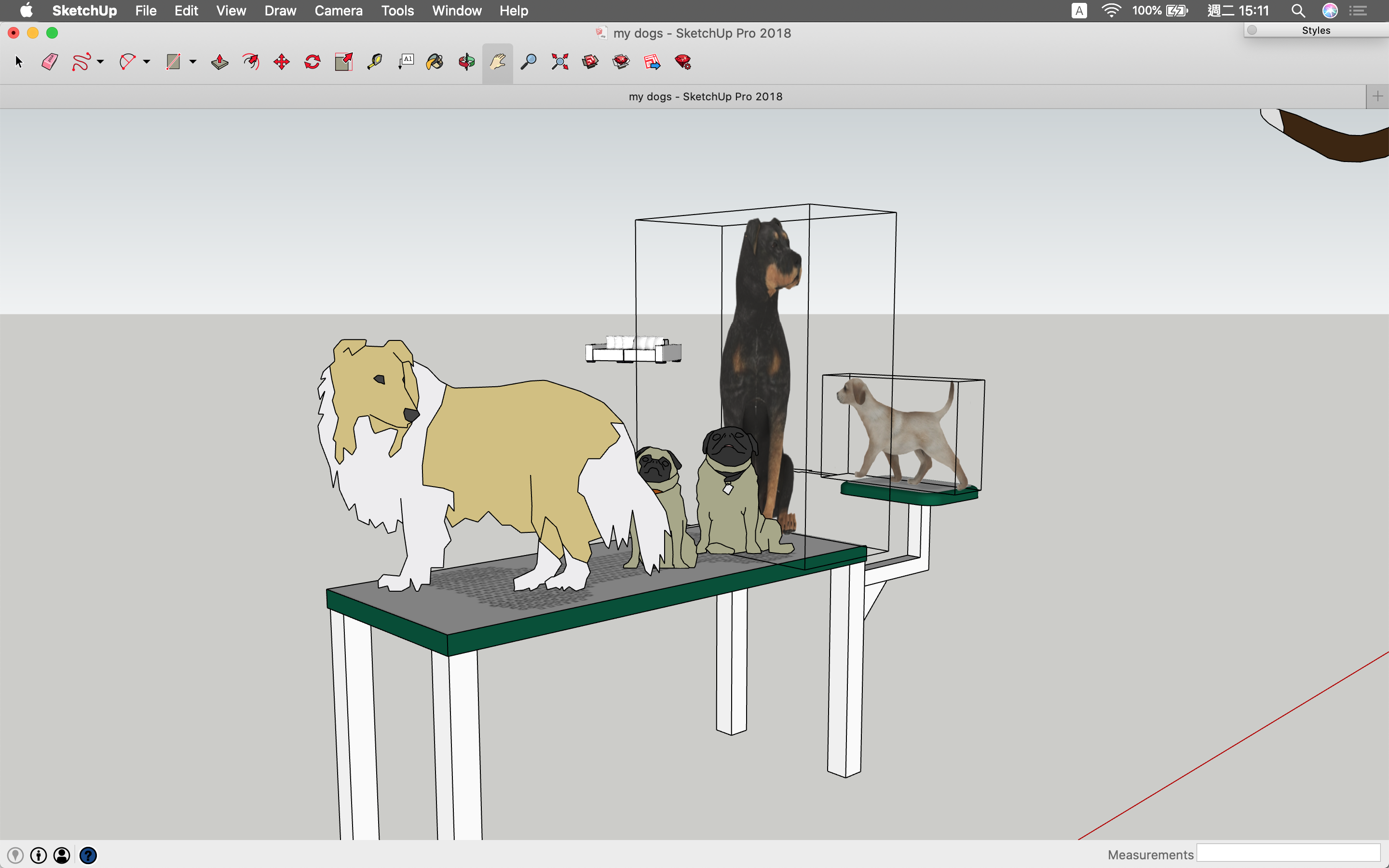Select the Offset tool
This screenshot has width=1389, height=868.
click(251, 62)
